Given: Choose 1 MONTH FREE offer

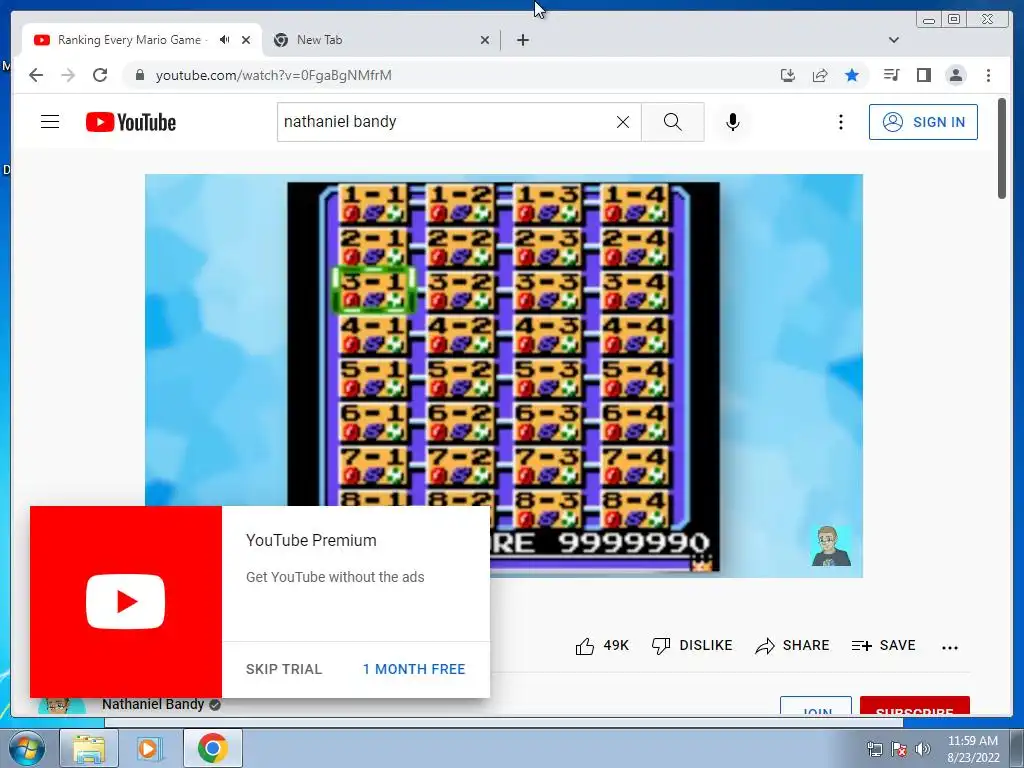Looking at the screenshot, I should 414,669.
